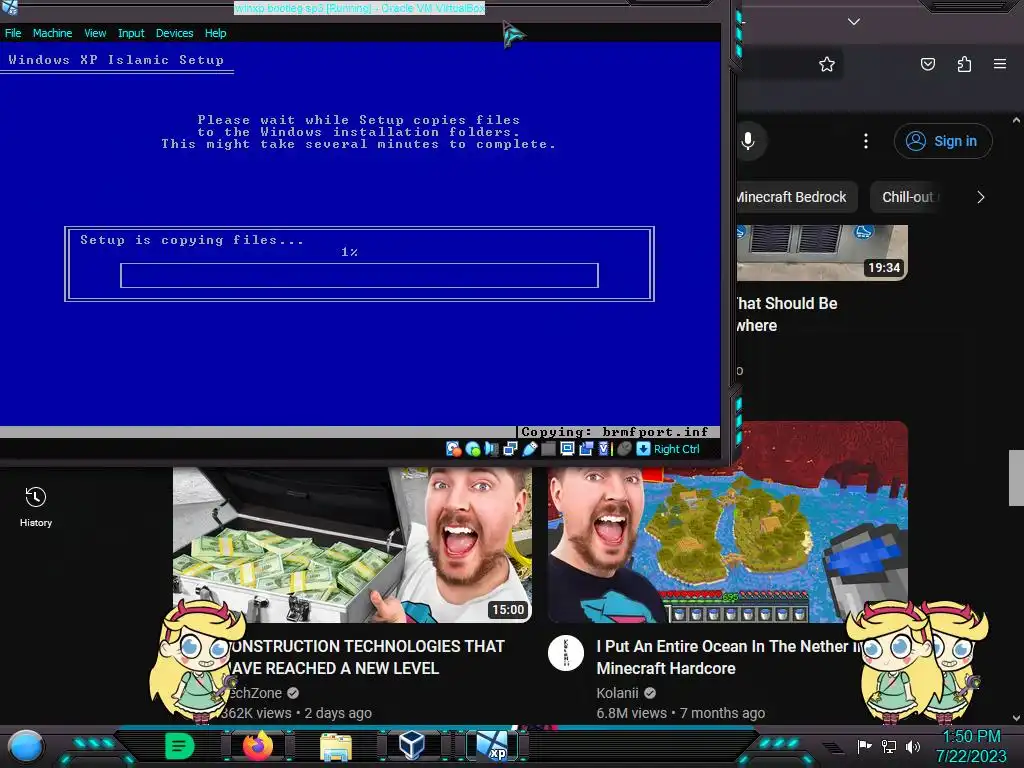Bookmark this page with the star icon

(827, 64)
